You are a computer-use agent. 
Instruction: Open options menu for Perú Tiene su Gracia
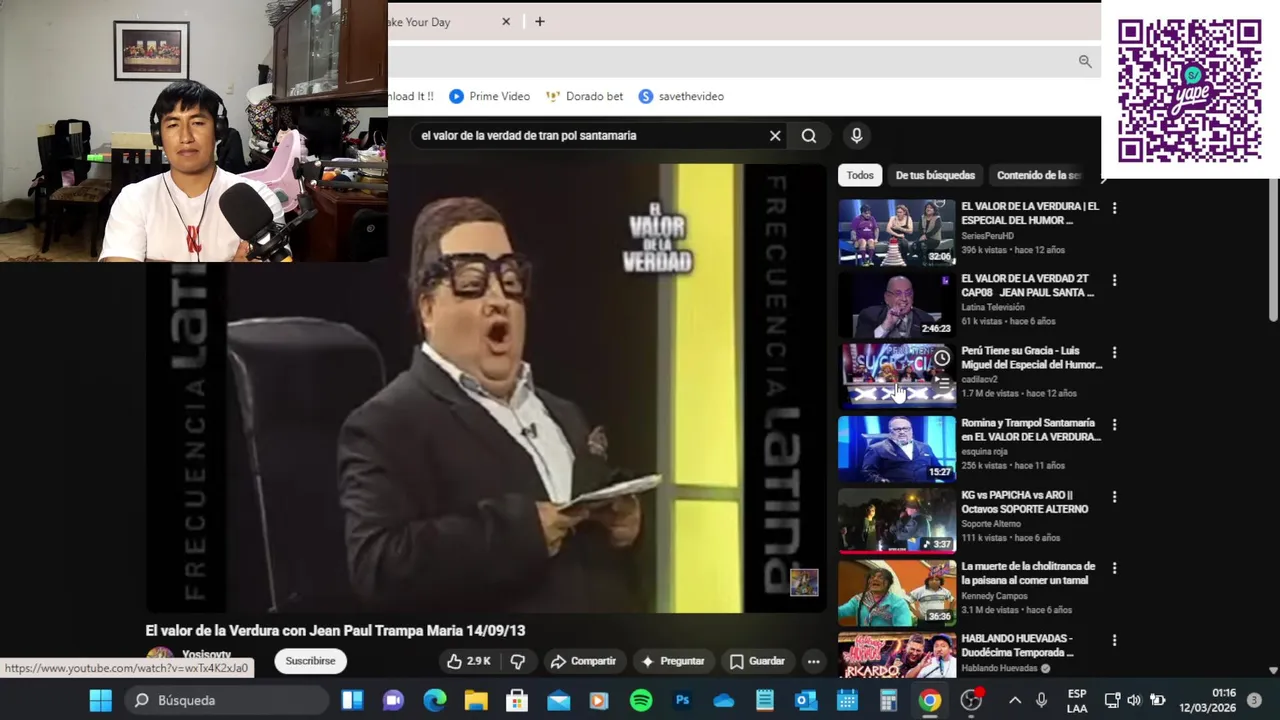coord(1114,352)
